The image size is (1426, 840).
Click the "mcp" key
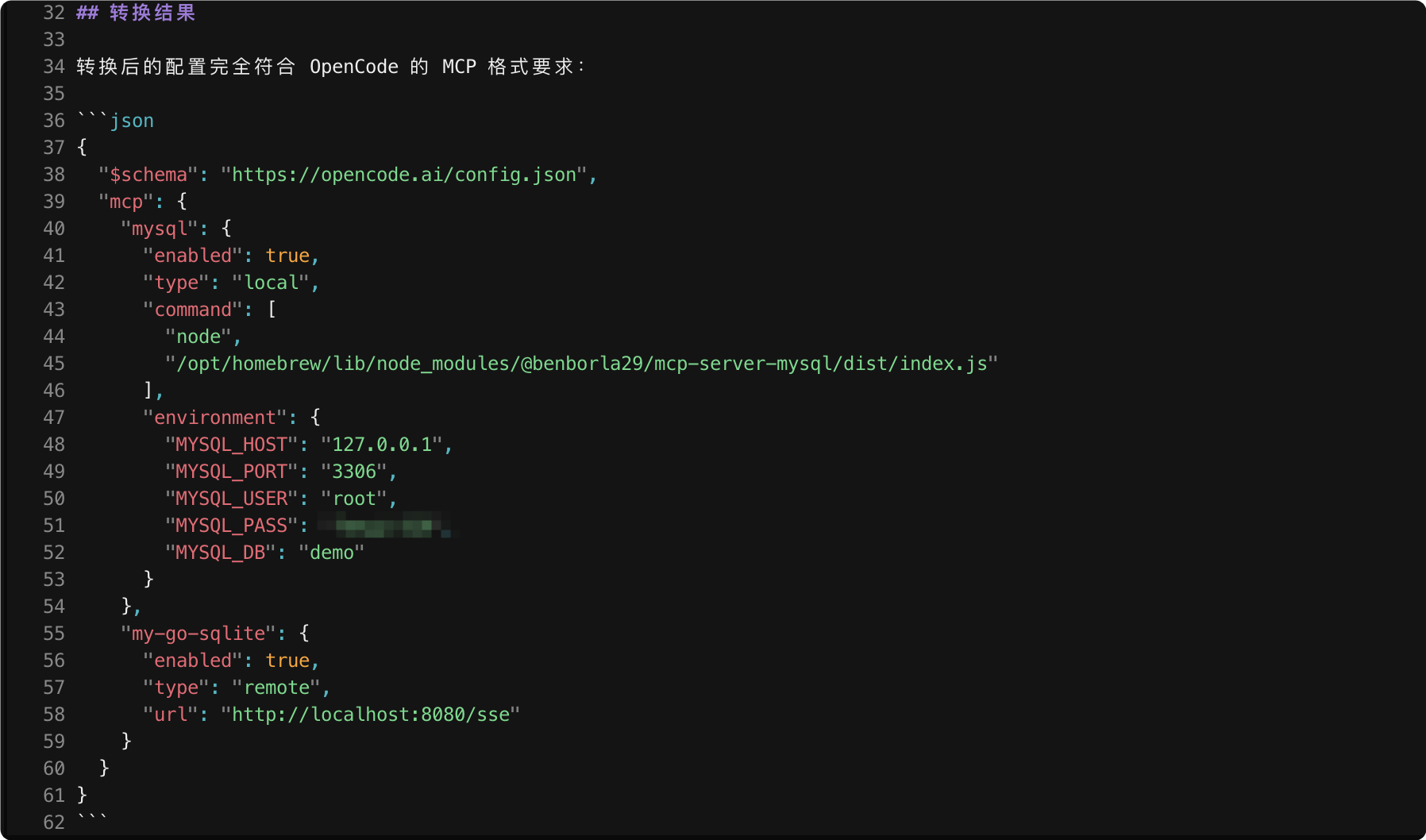tap(126, 202)
